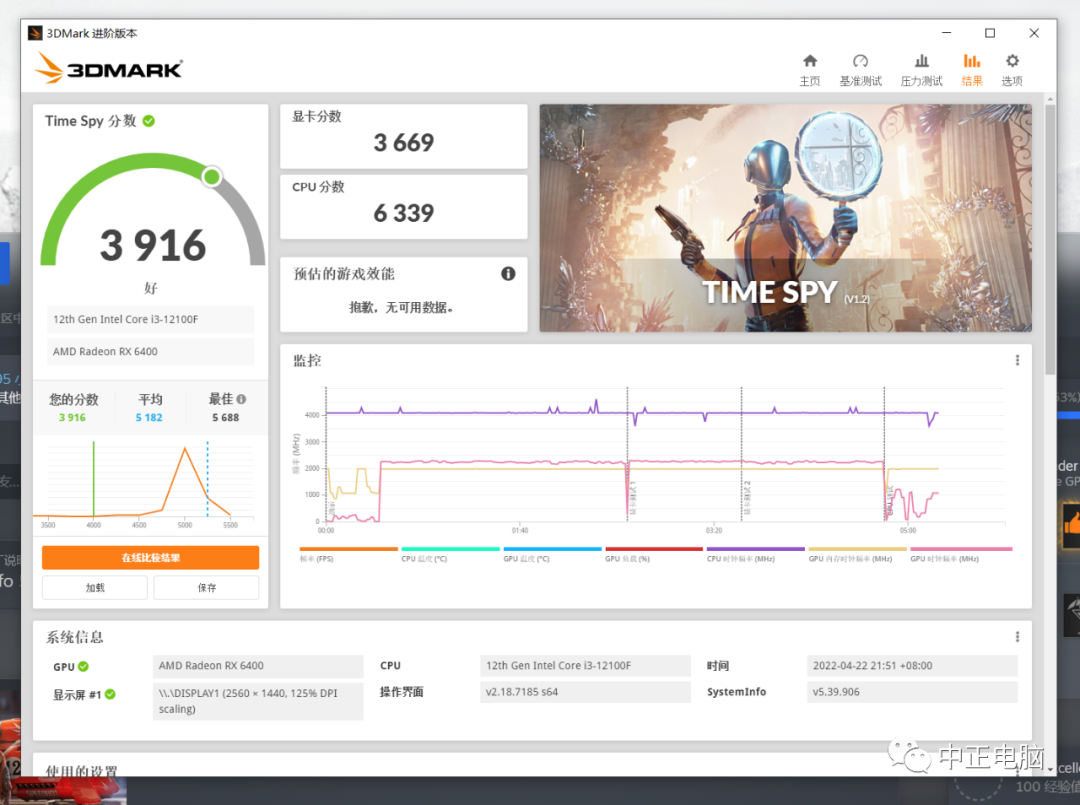Toggle 帧率 (FPS) legend in monitoring chart

(x=348, y=554)
